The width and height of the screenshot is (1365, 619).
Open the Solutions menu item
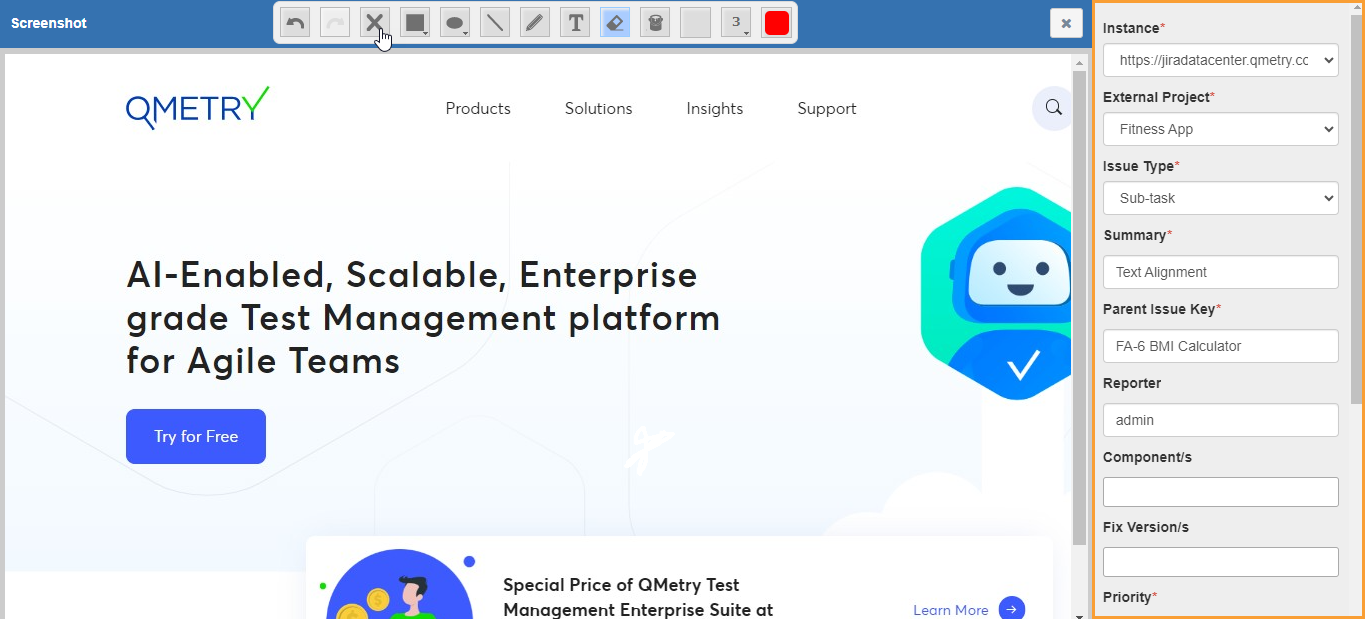(598, 109)
